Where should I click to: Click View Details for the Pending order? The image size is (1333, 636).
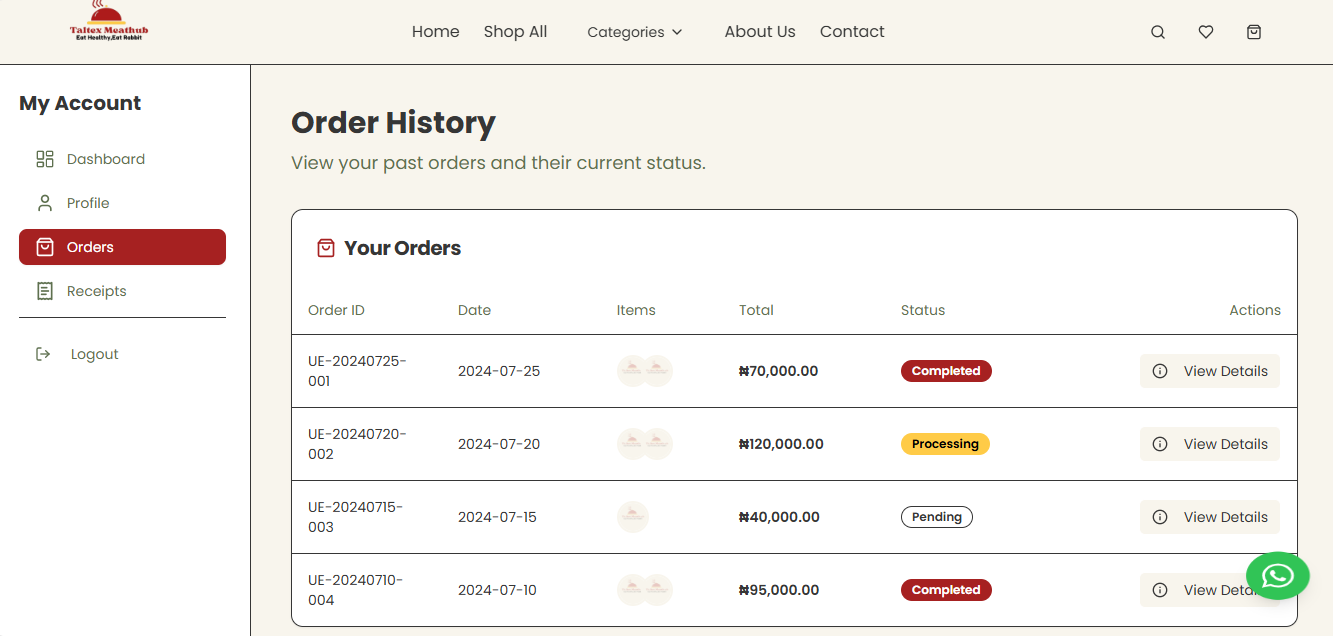tap(1210, 517)
